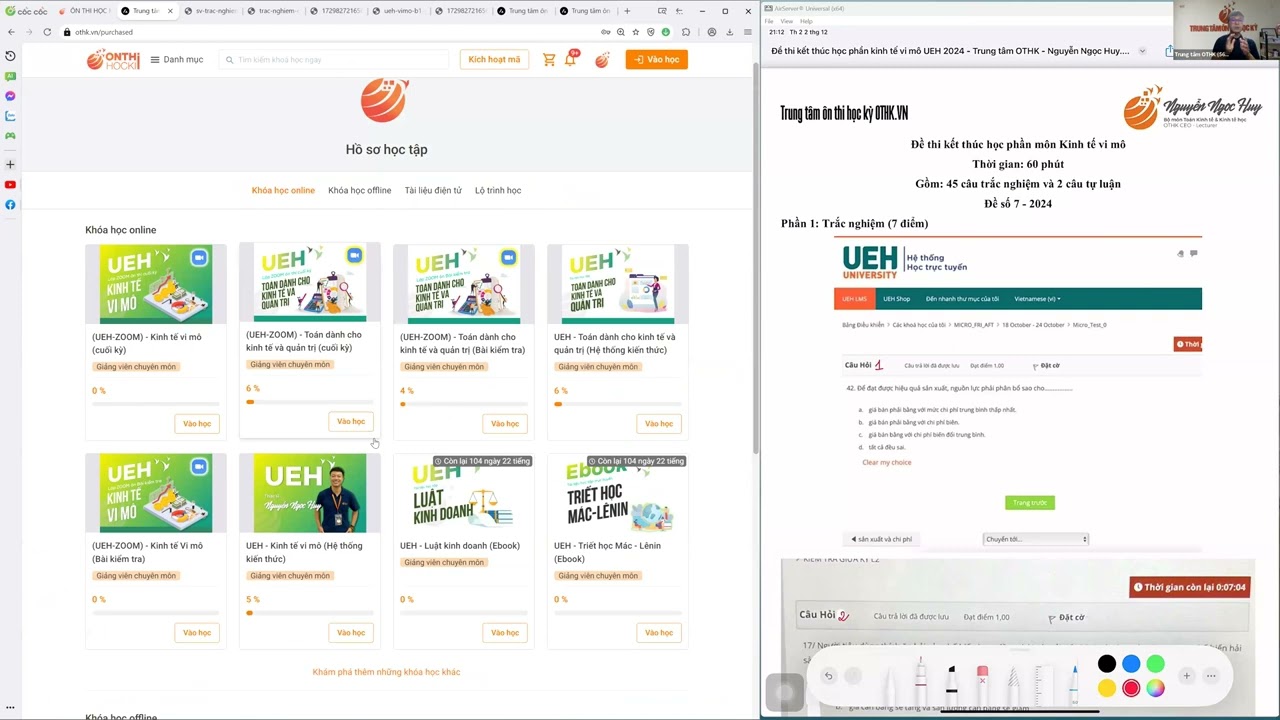Open the browser zoom magnifier icon
Image resolution: width=1280 pixels, height=720 pixels.
click(x=621, y=32)
